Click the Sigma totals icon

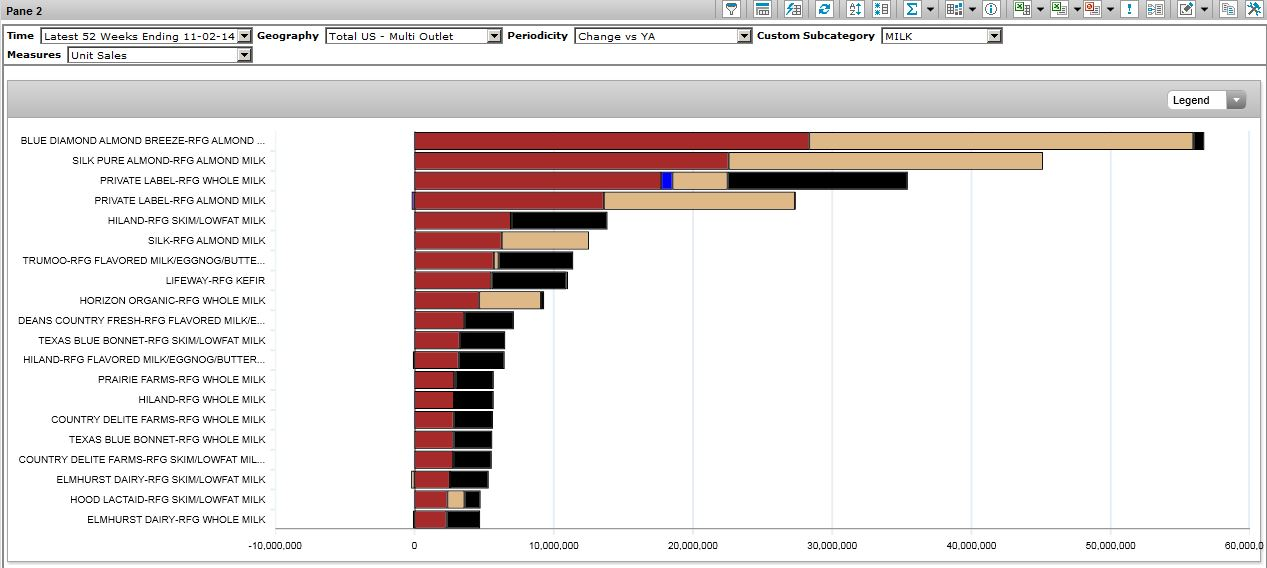(x=911, y=9)
